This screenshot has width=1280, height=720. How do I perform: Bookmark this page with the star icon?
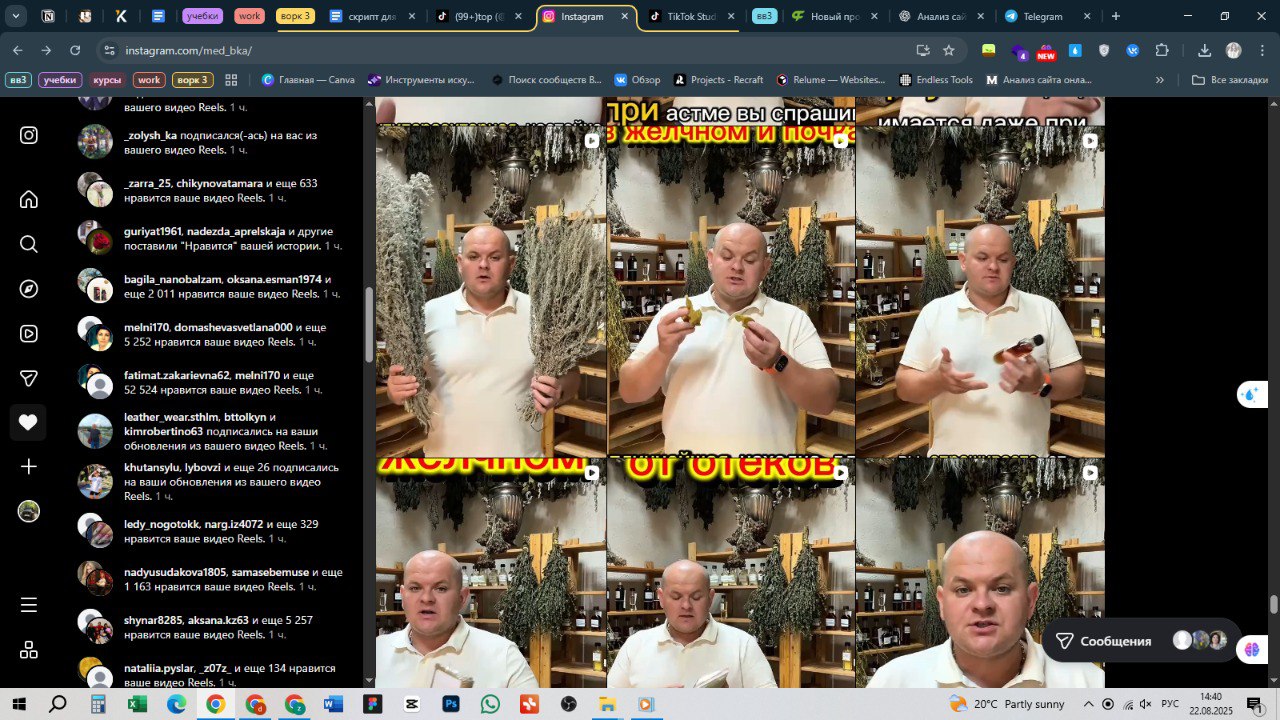948,50
